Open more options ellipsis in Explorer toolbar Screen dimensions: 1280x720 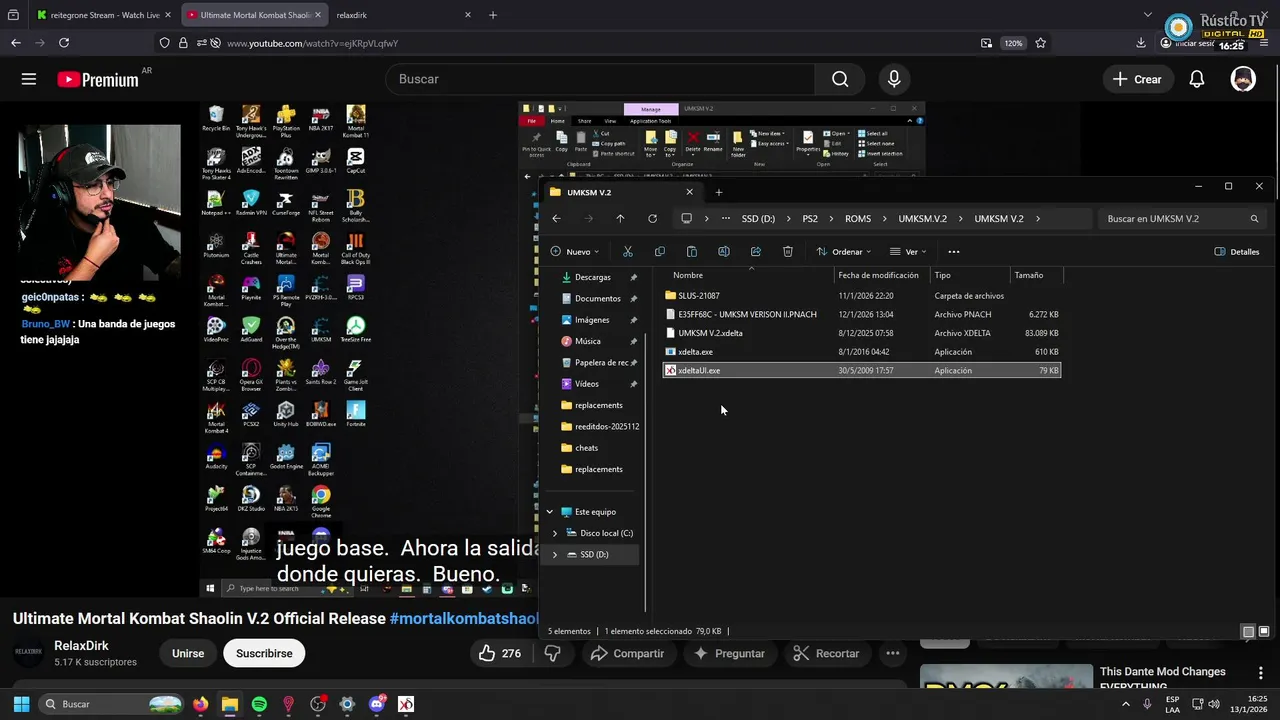[x=953, y=252]
